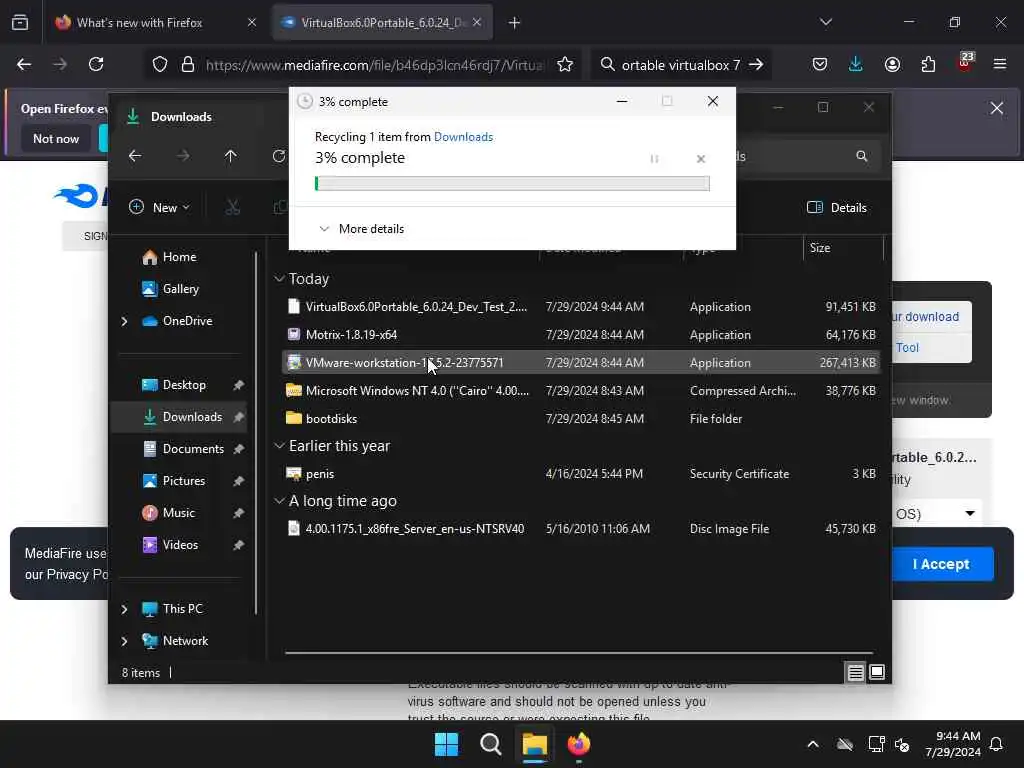Expand This PC in the navigation pane
Viewport: 1024px width, 768px height.
point(124,609)
